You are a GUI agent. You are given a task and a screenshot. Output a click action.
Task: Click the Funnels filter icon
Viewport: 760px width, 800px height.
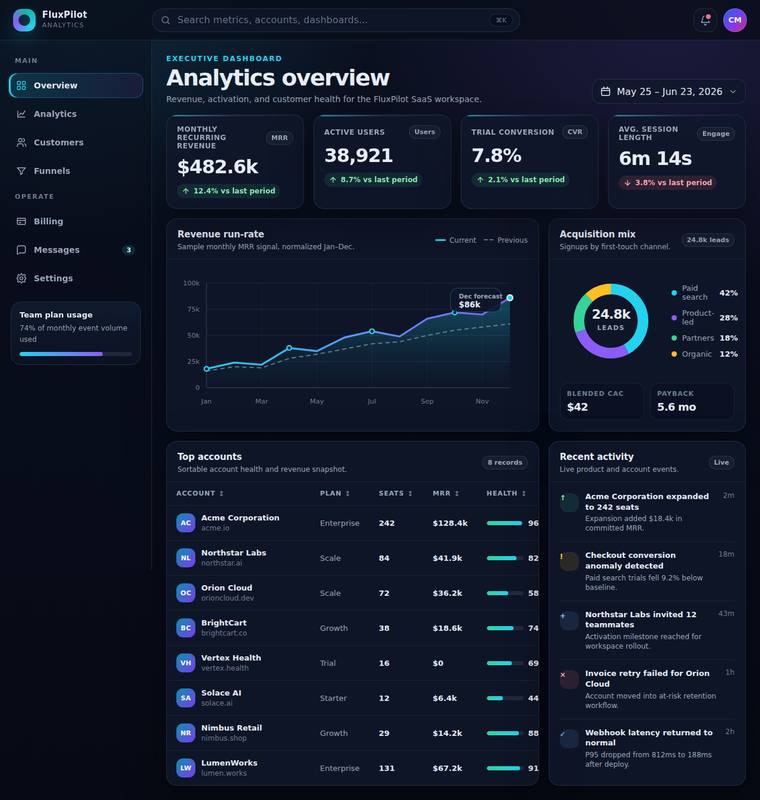(x=21, y=171)
